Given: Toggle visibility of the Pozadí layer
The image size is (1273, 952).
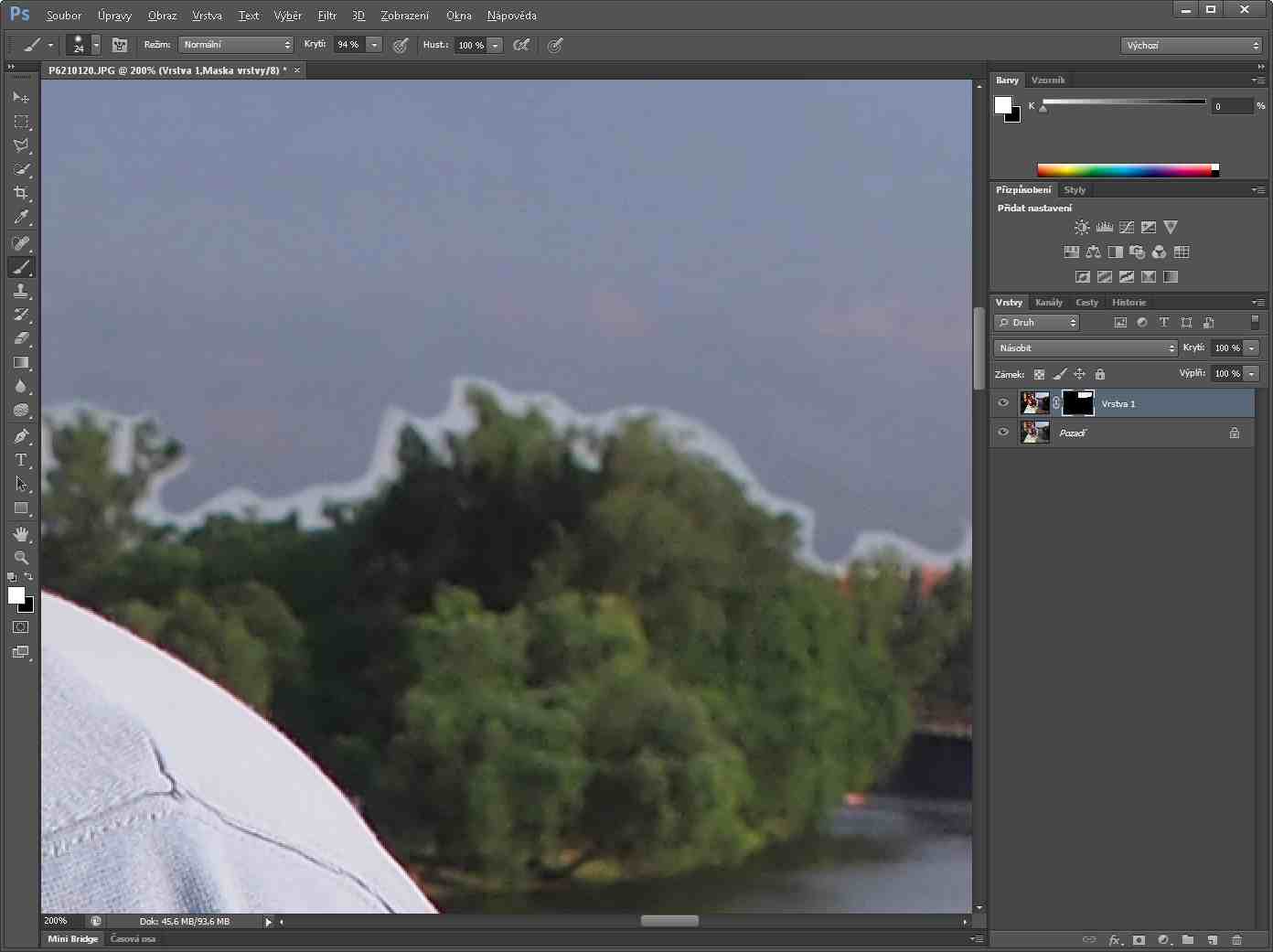Looking at the screenshot, I should tap(1003, 433).
